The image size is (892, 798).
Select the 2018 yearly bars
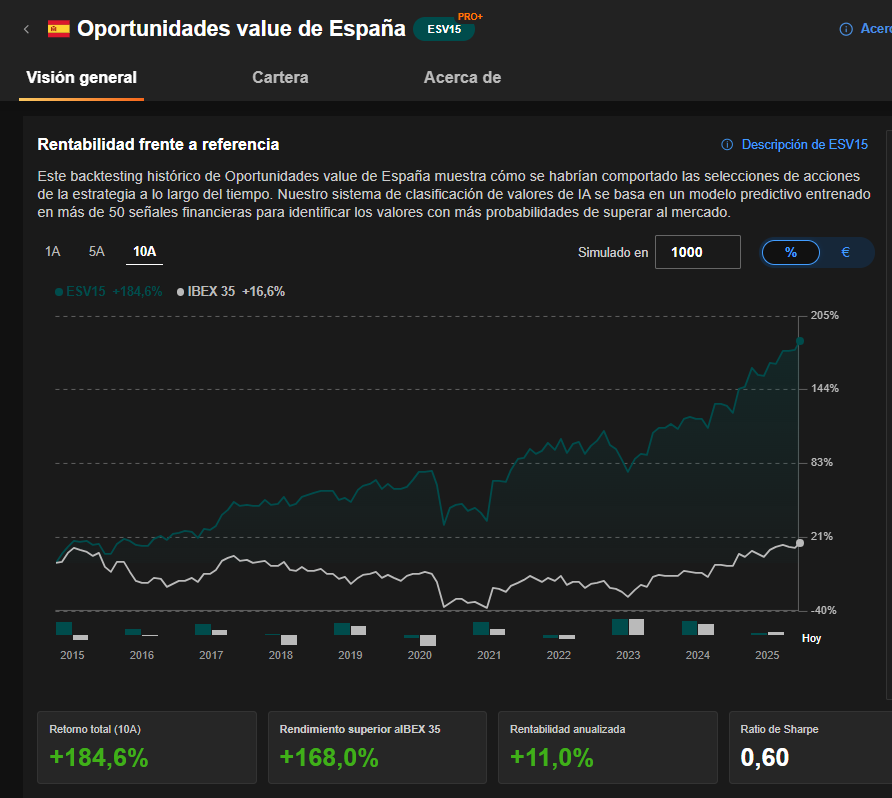point(280,639)
